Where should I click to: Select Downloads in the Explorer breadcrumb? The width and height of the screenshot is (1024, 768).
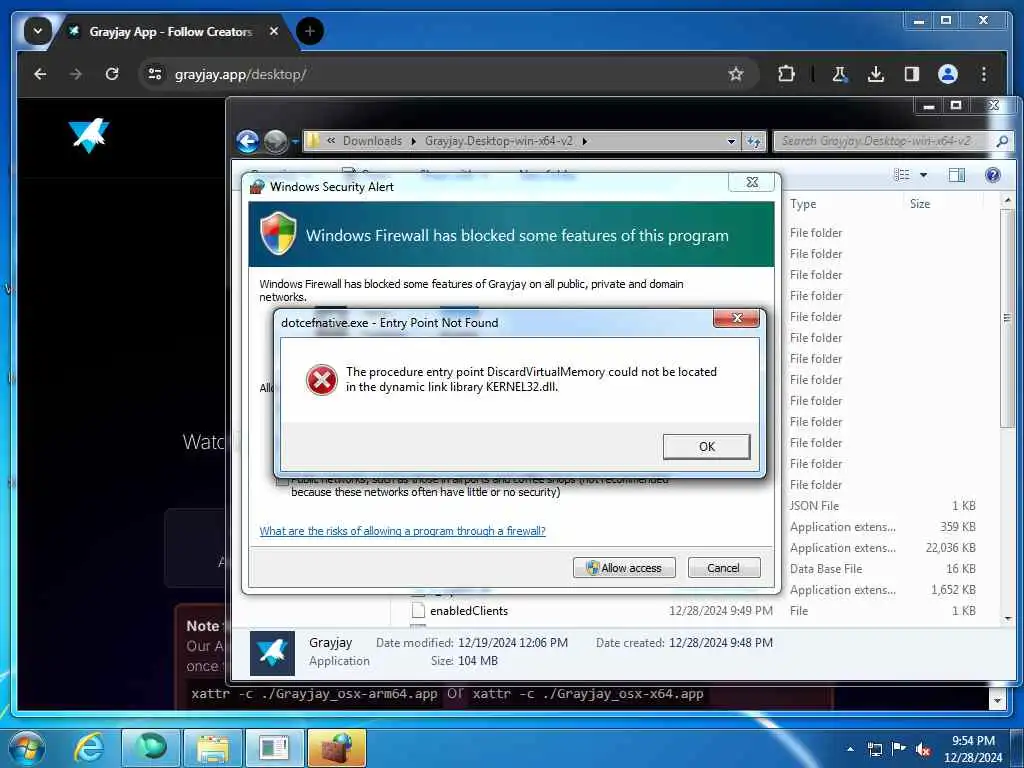pyautogui.click(x=372, y=141)
